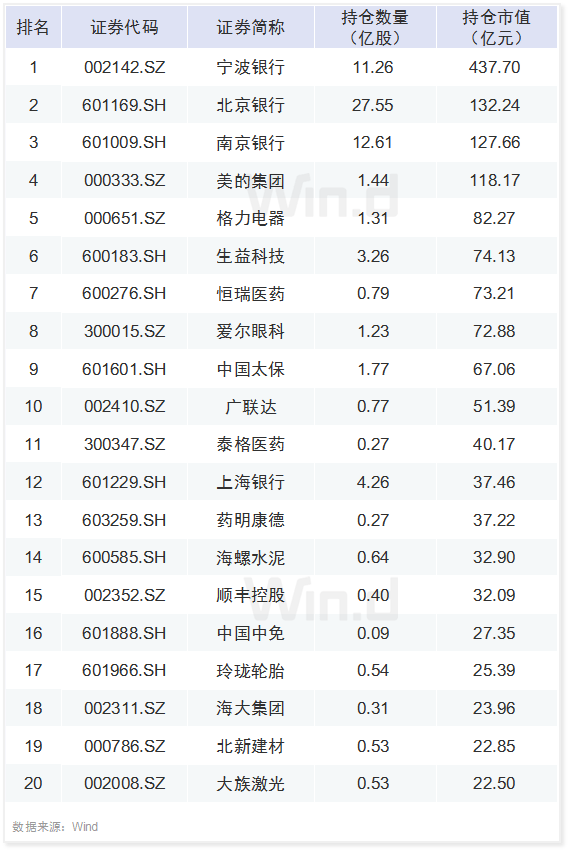Image resolution: width=570 pixels, height=852 pixels.
Task: Click market value 37.22
Action: tap(494, 521)
